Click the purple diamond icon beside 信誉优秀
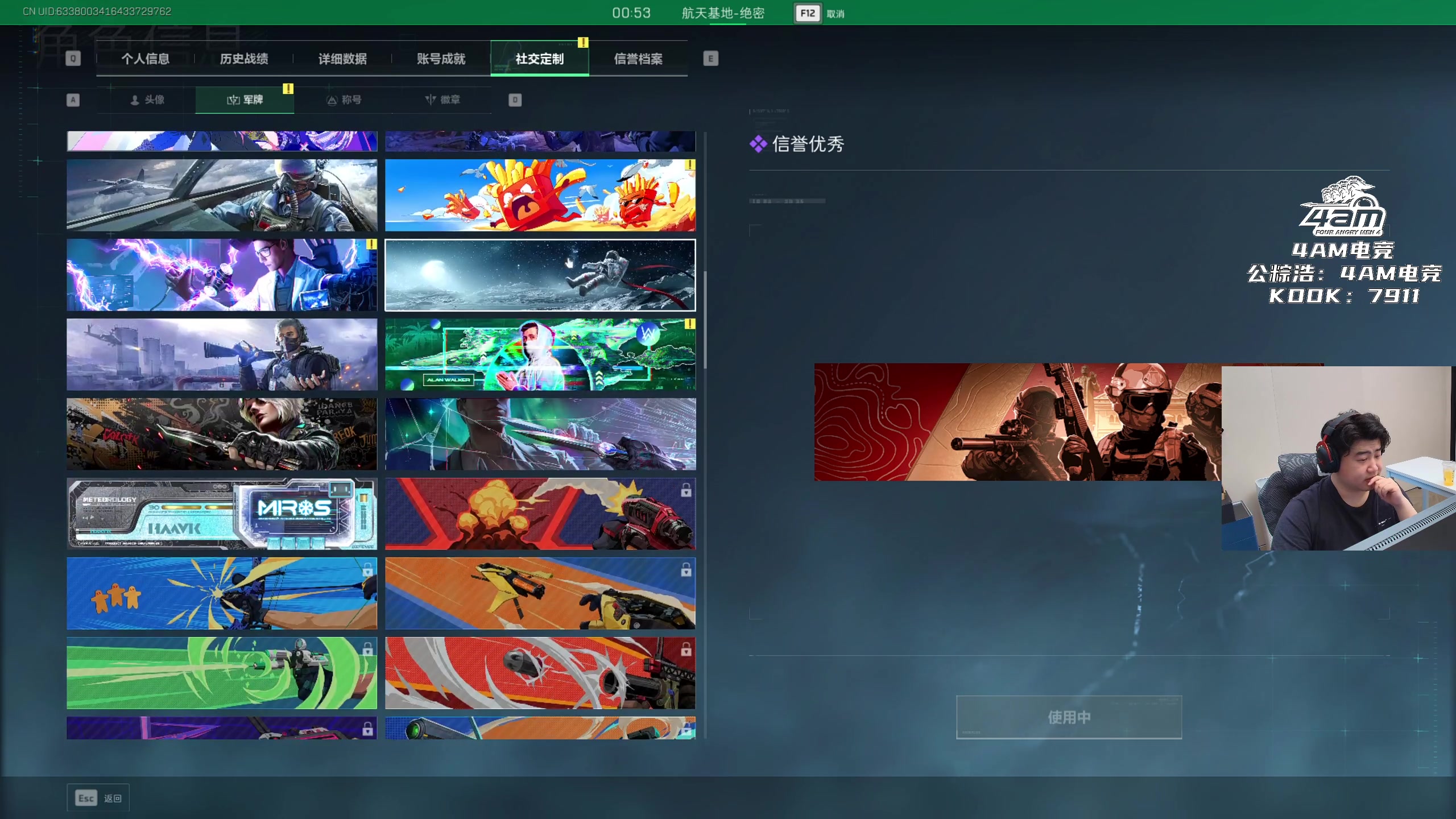Image resolution: width=1456 pixels, height=819 pixels. tap(758, 144)
